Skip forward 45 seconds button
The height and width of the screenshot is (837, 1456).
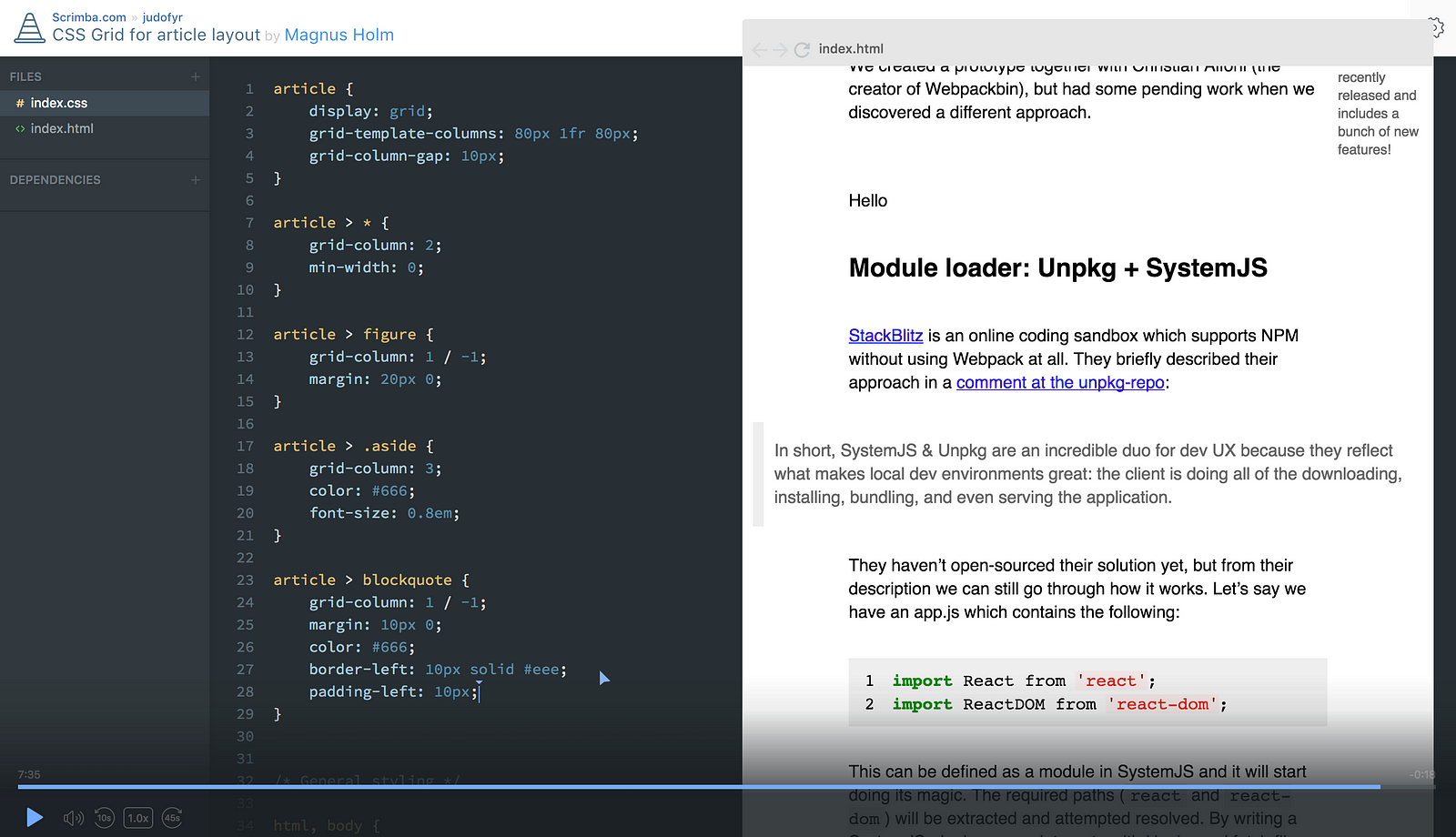pos(172,818)
